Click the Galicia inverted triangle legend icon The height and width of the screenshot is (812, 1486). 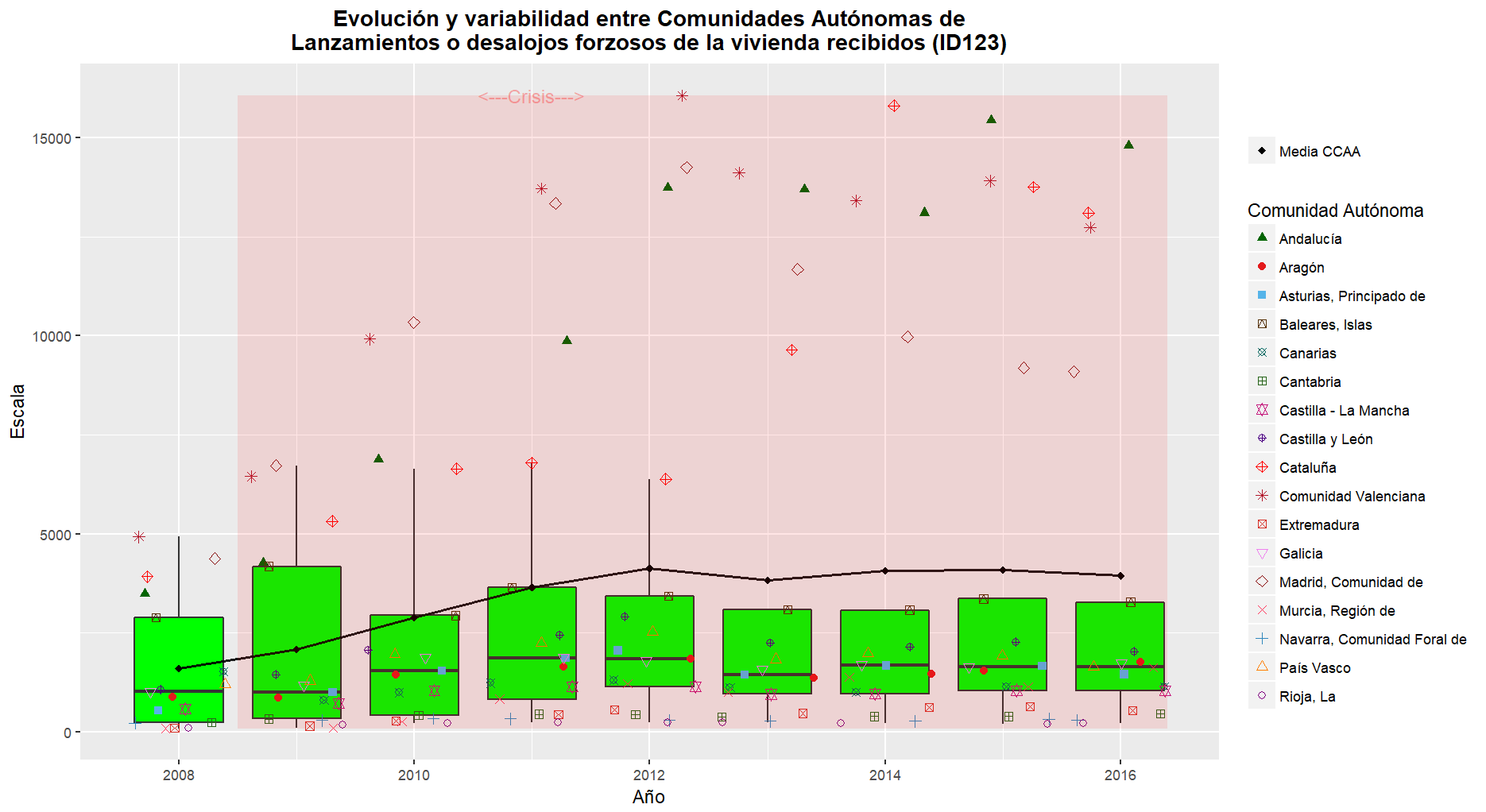[1262, 553]
